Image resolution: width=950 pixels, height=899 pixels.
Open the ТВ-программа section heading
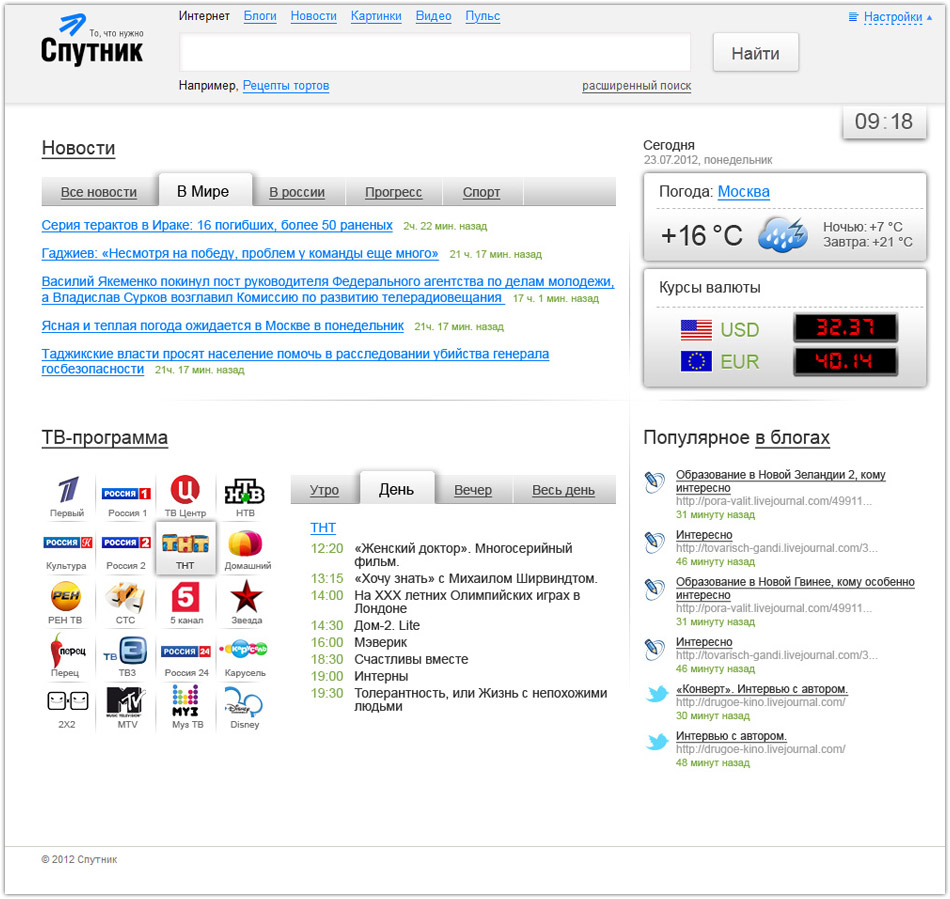coord(104,437)
